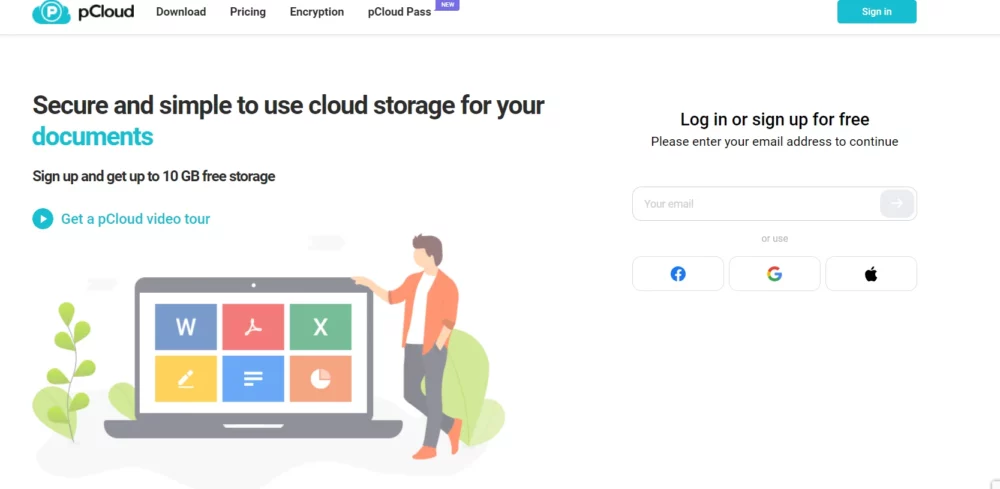
Task: Play the pCloud video tour icon
Action: tap(43, 219)
